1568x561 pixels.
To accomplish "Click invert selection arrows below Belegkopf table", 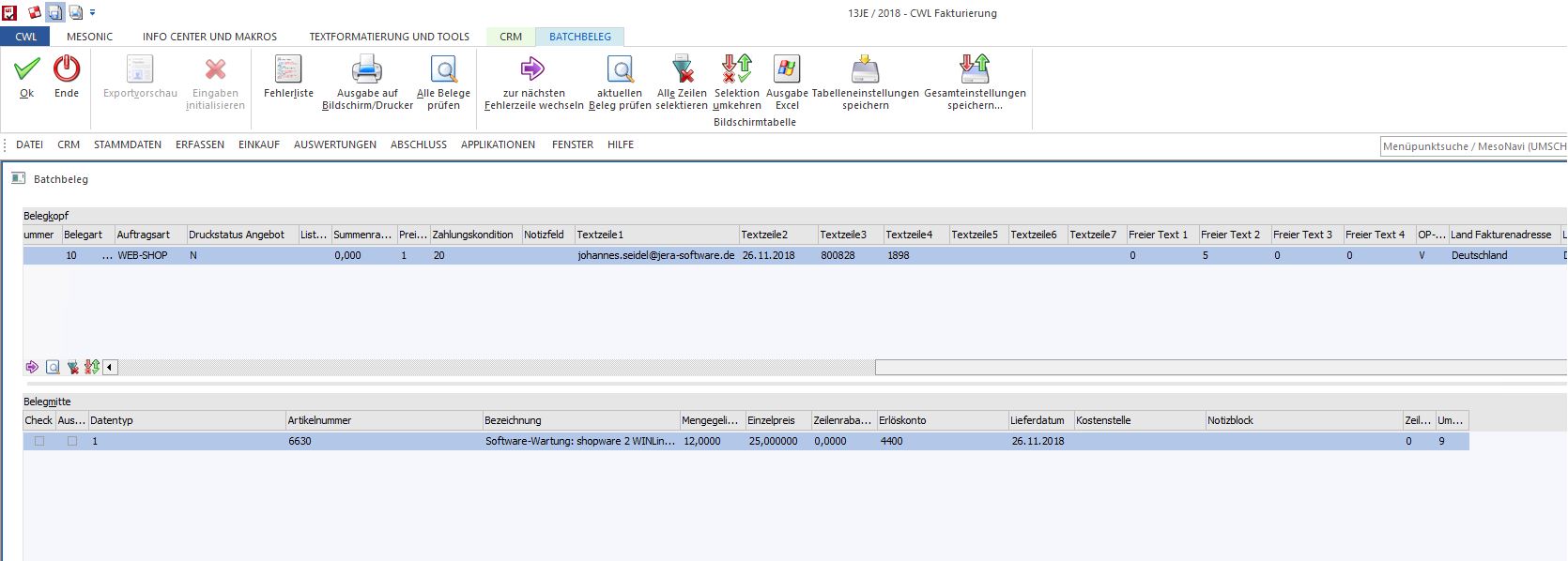I will [x=92, y=367].
